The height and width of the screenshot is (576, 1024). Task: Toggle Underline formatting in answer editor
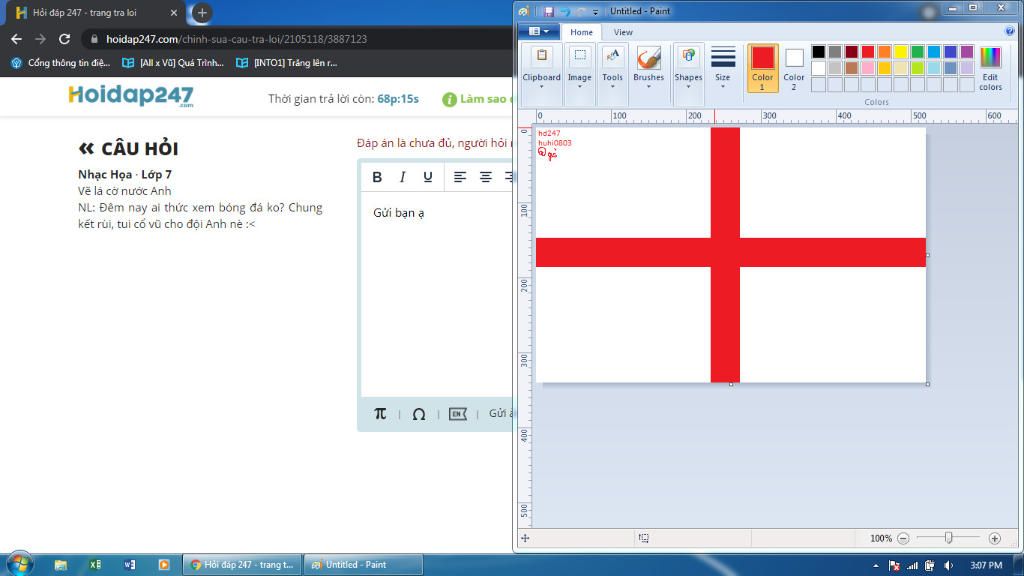coord(428,177)
